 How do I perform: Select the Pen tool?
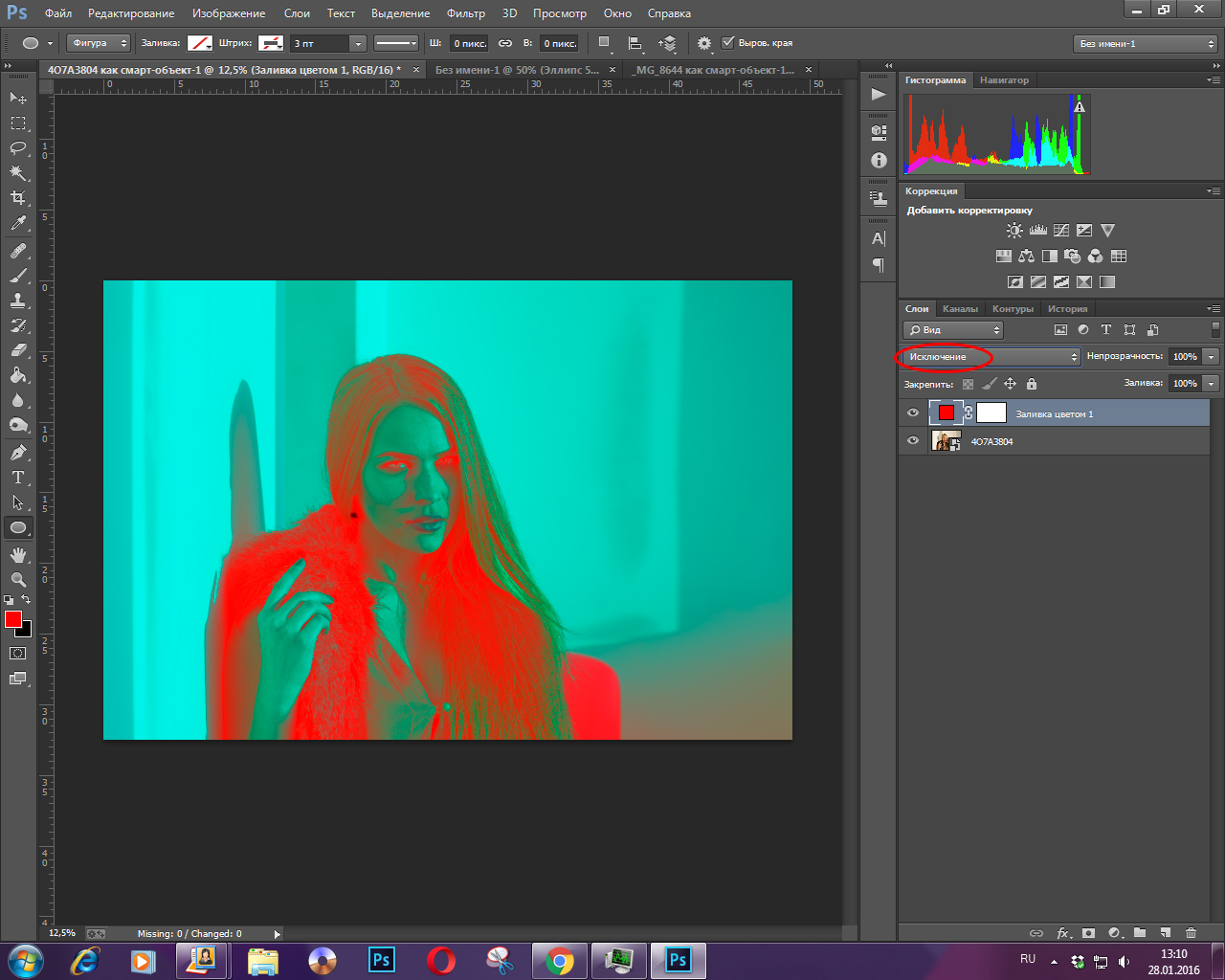pos(18,453)
